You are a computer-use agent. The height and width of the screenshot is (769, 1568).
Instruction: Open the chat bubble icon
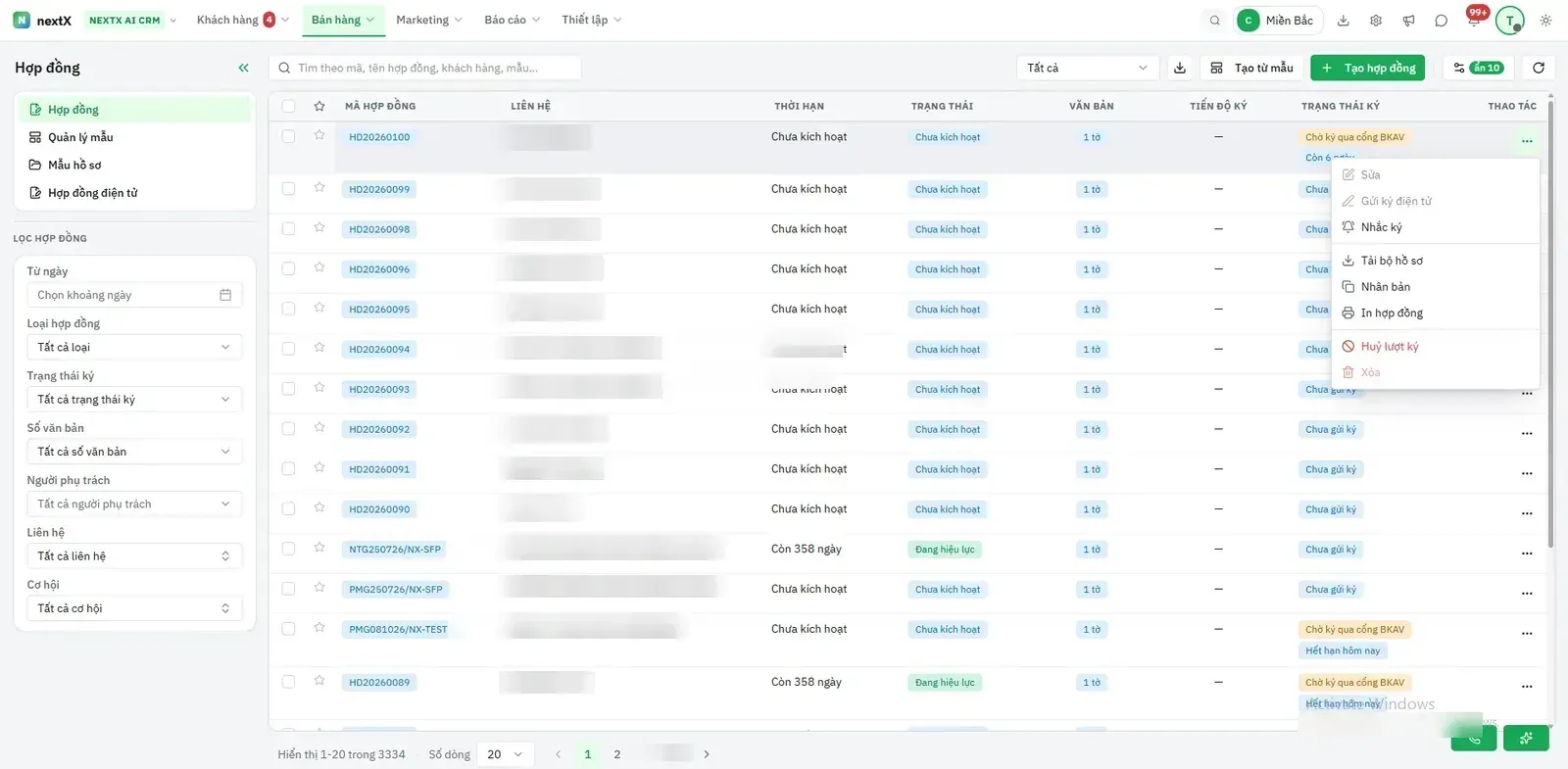pyautogui.click(x=1441, y=21)
